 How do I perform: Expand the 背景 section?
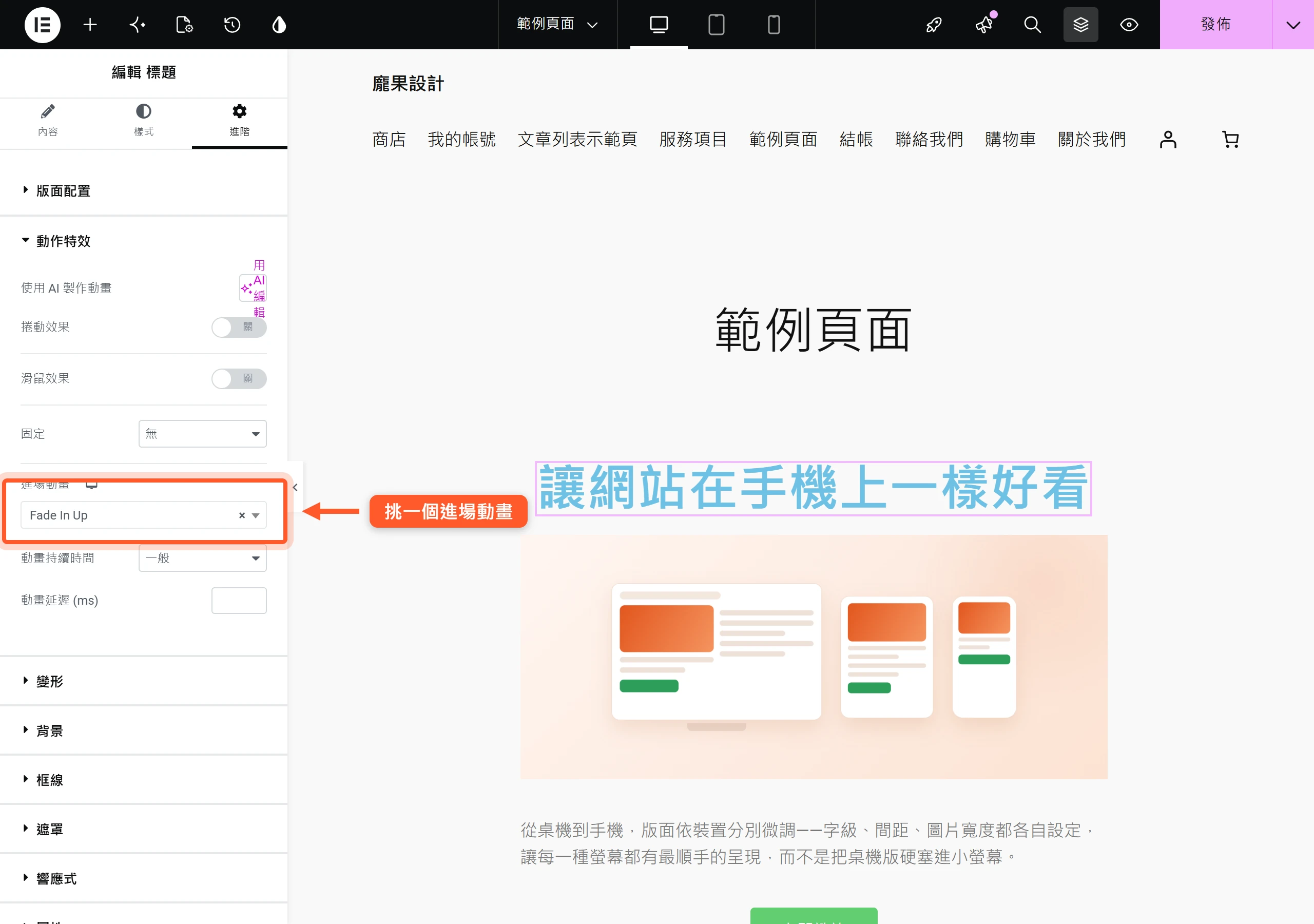tap(144, 730)
